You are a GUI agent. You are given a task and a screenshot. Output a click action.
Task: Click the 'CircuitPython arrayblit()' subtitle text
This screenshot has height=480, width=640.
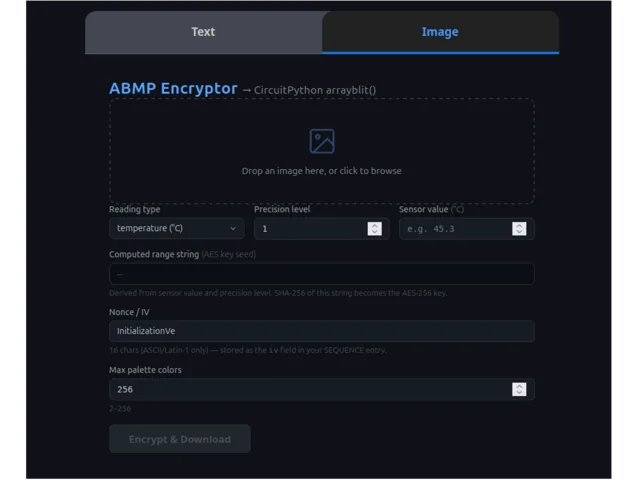tap(315, 90)
